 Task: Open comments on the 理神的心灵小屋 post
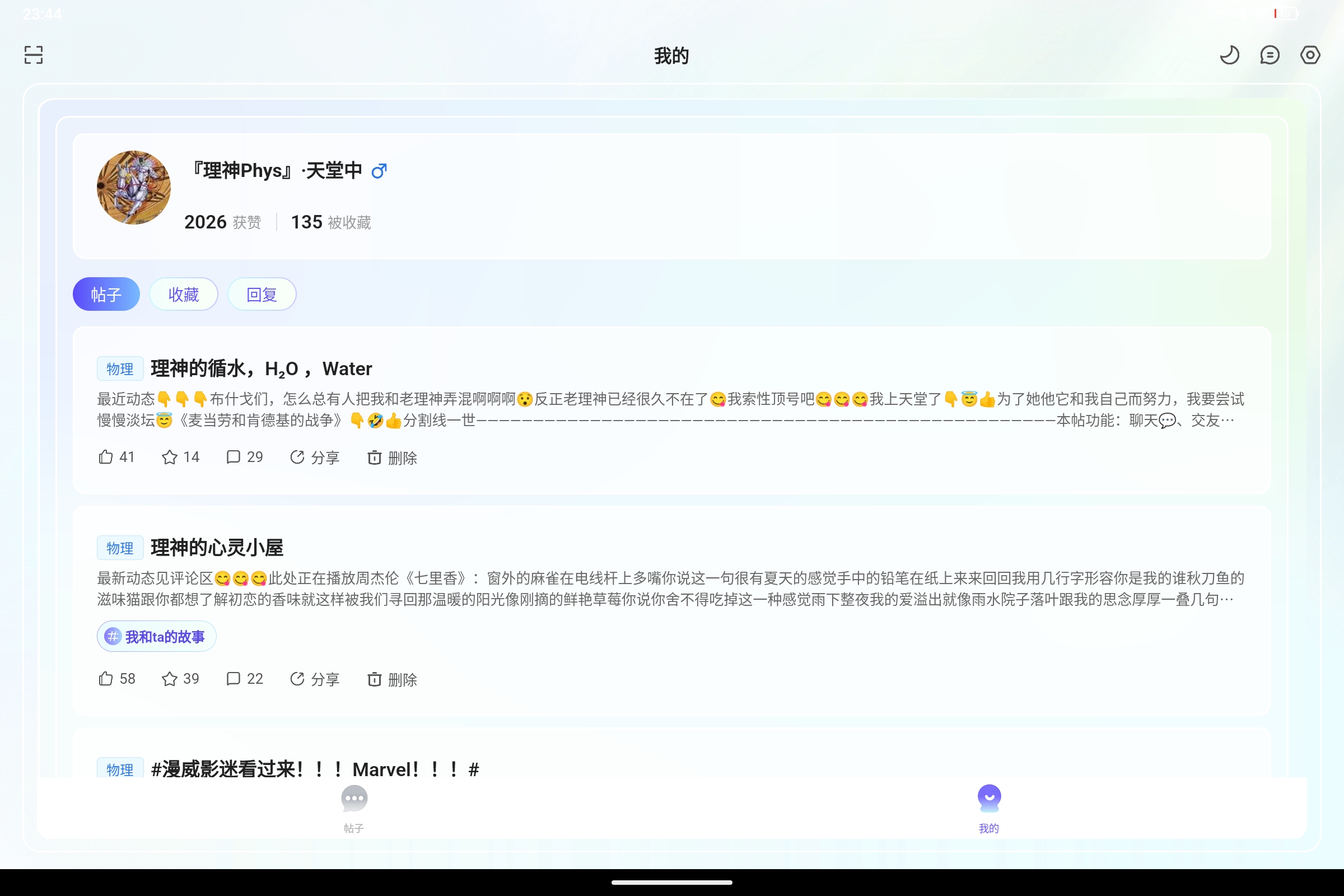point(244,679)
